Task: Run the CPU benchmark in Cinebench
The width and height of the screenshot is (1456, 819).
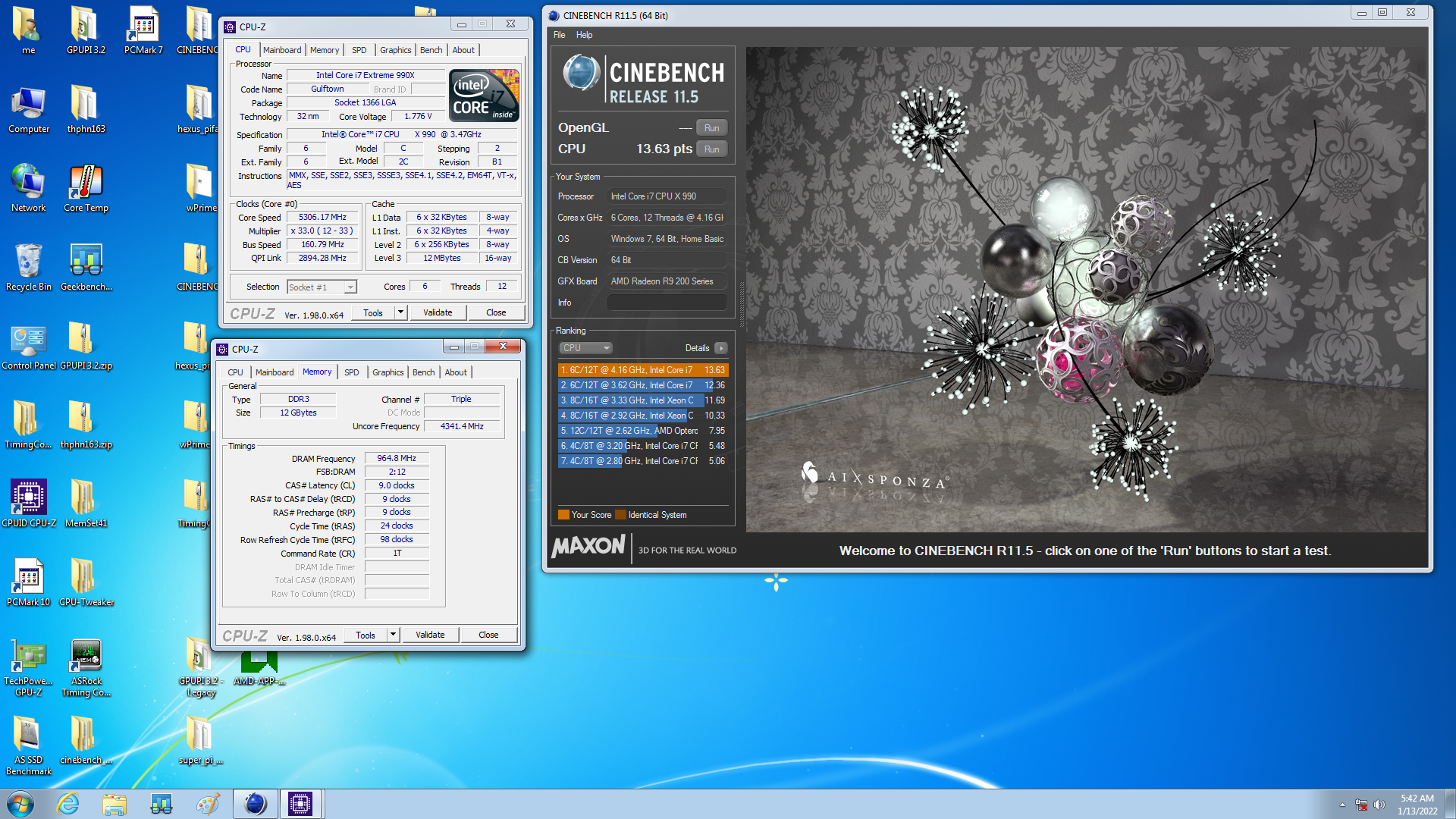Action: [x=711, y=149]
